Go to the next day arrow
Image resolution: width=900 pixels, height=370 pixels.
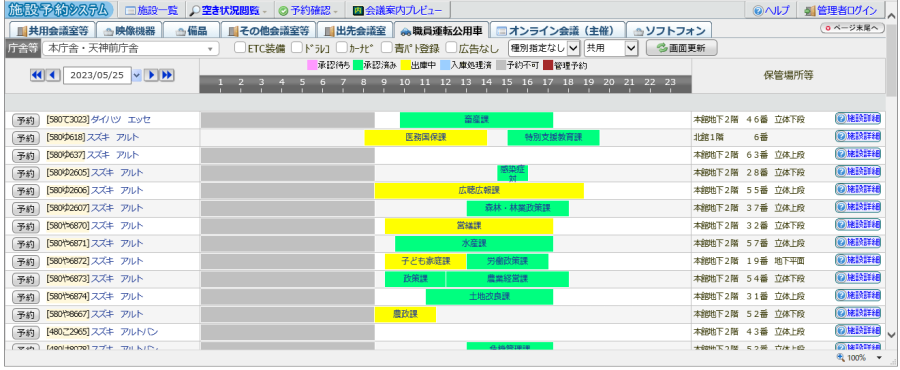pyautogui.click(x=151, y=75)
